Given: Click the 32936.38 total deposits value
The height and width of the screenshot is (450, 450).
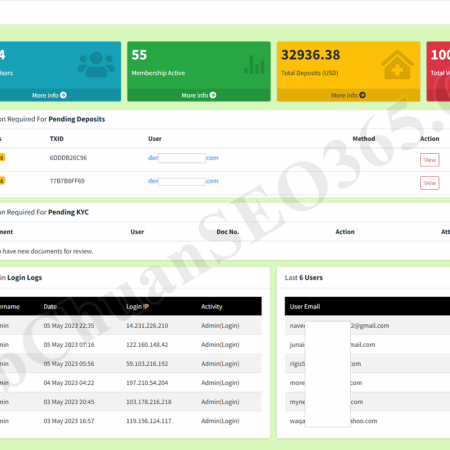Looking at the screenshot, I should [x=311, y=55].
